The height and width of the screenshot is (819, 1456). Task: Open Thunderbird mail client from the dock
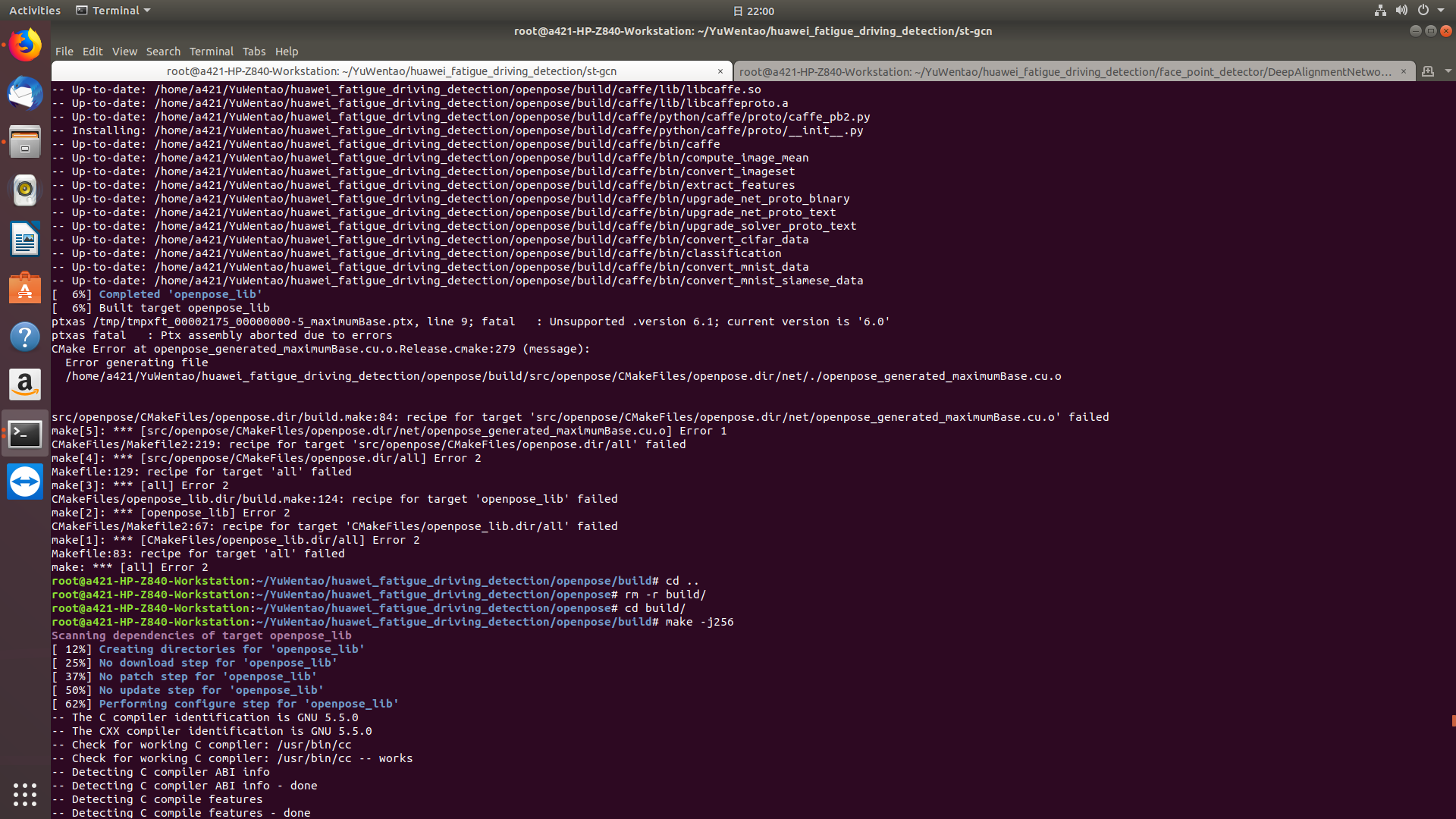pos(25,94)
